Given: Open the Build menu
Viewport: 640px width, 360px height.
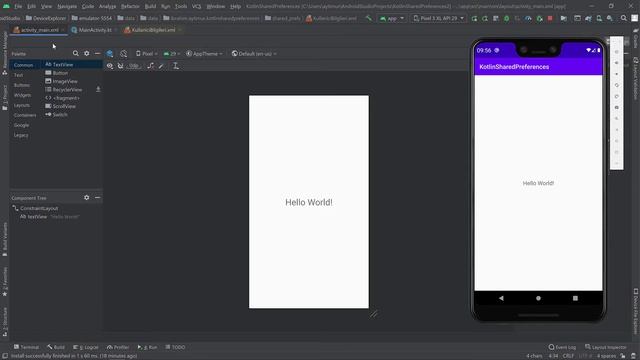Looking at the screenshot, I should (x=150, y=6).
